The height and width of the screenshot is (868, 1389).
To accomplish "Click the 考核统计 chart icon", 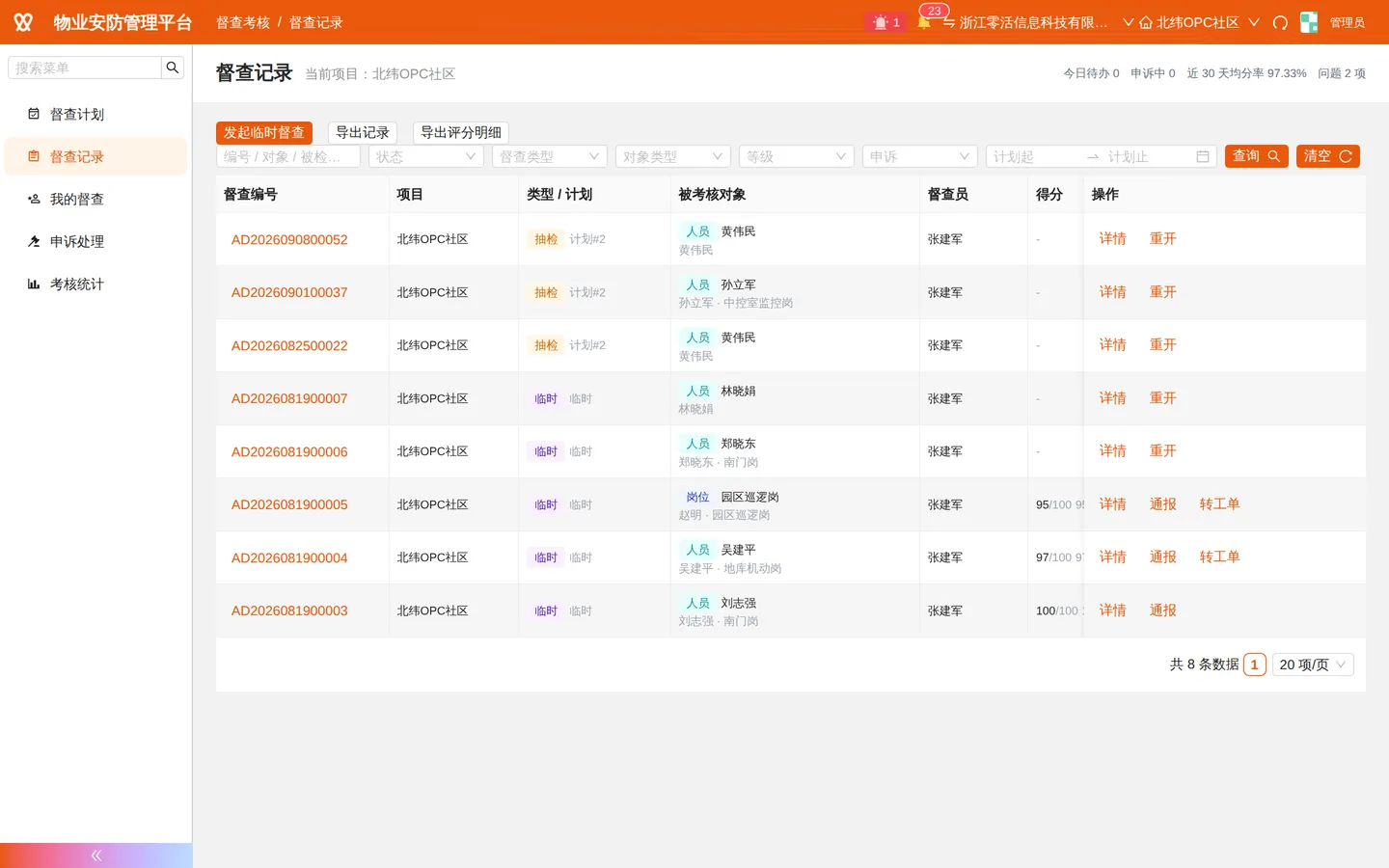I will tap(34, 284).
